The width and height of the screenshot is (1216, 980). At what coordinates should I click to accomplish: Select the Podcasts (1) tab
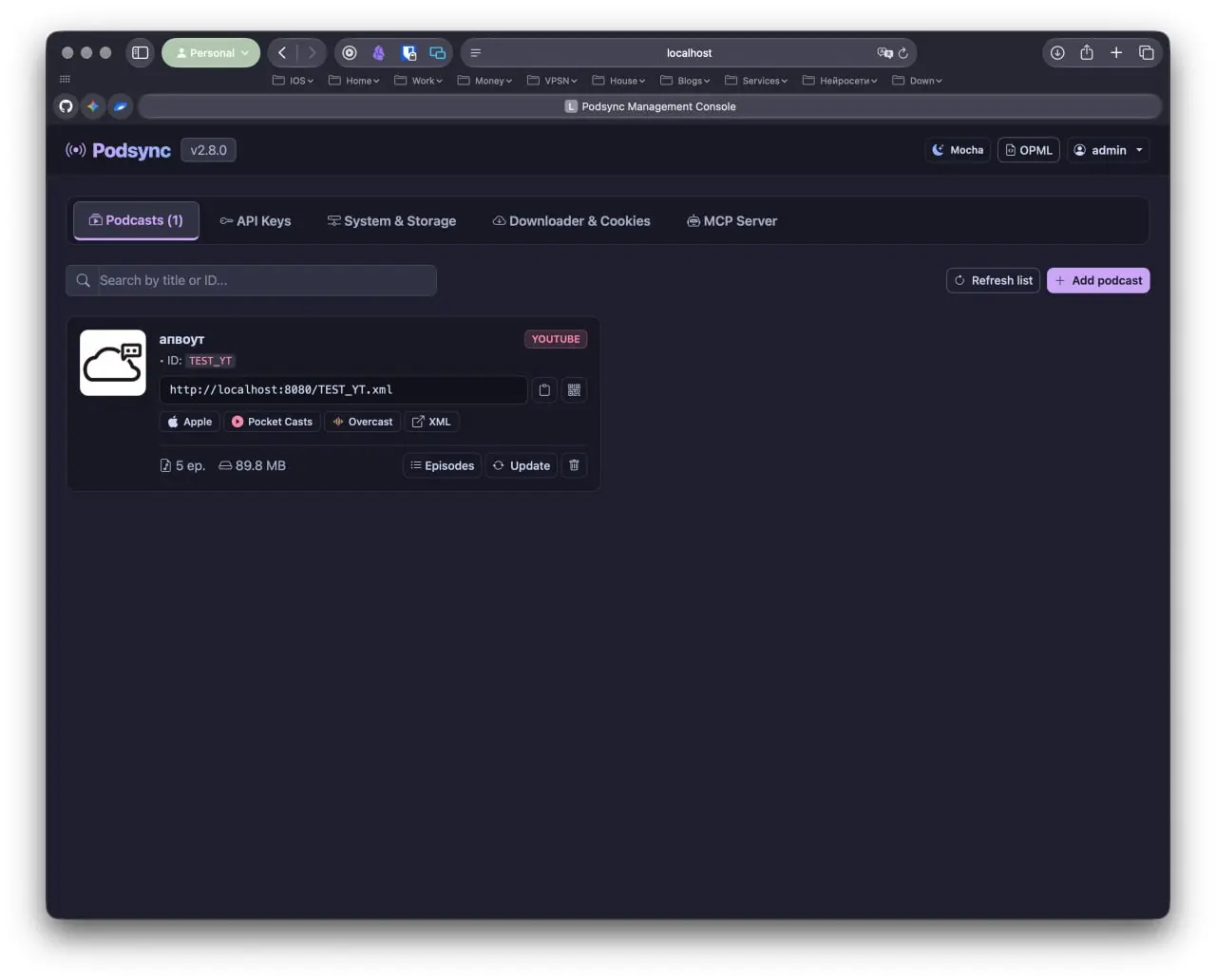(136, 220)
